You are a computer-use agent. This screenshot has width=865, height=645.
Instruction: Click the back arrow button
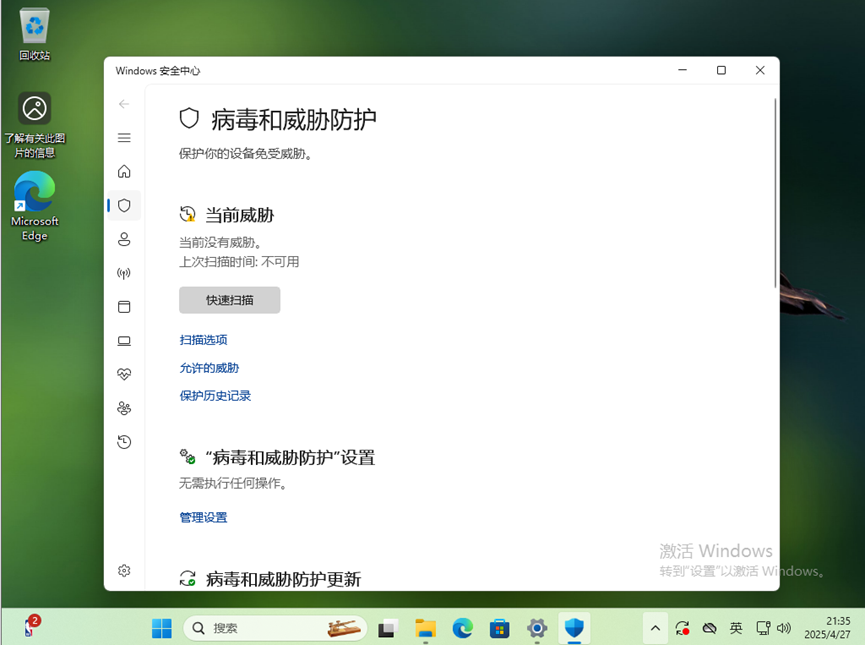coord(124,104)
